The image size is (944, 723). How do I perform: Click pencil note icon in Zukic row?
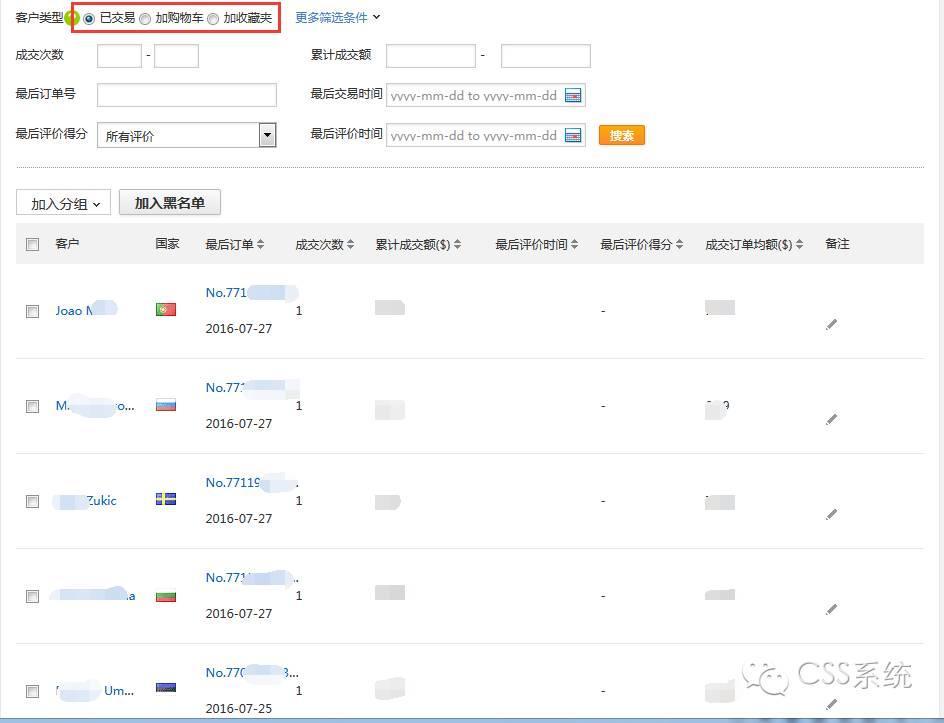click(x=831, y=514)
